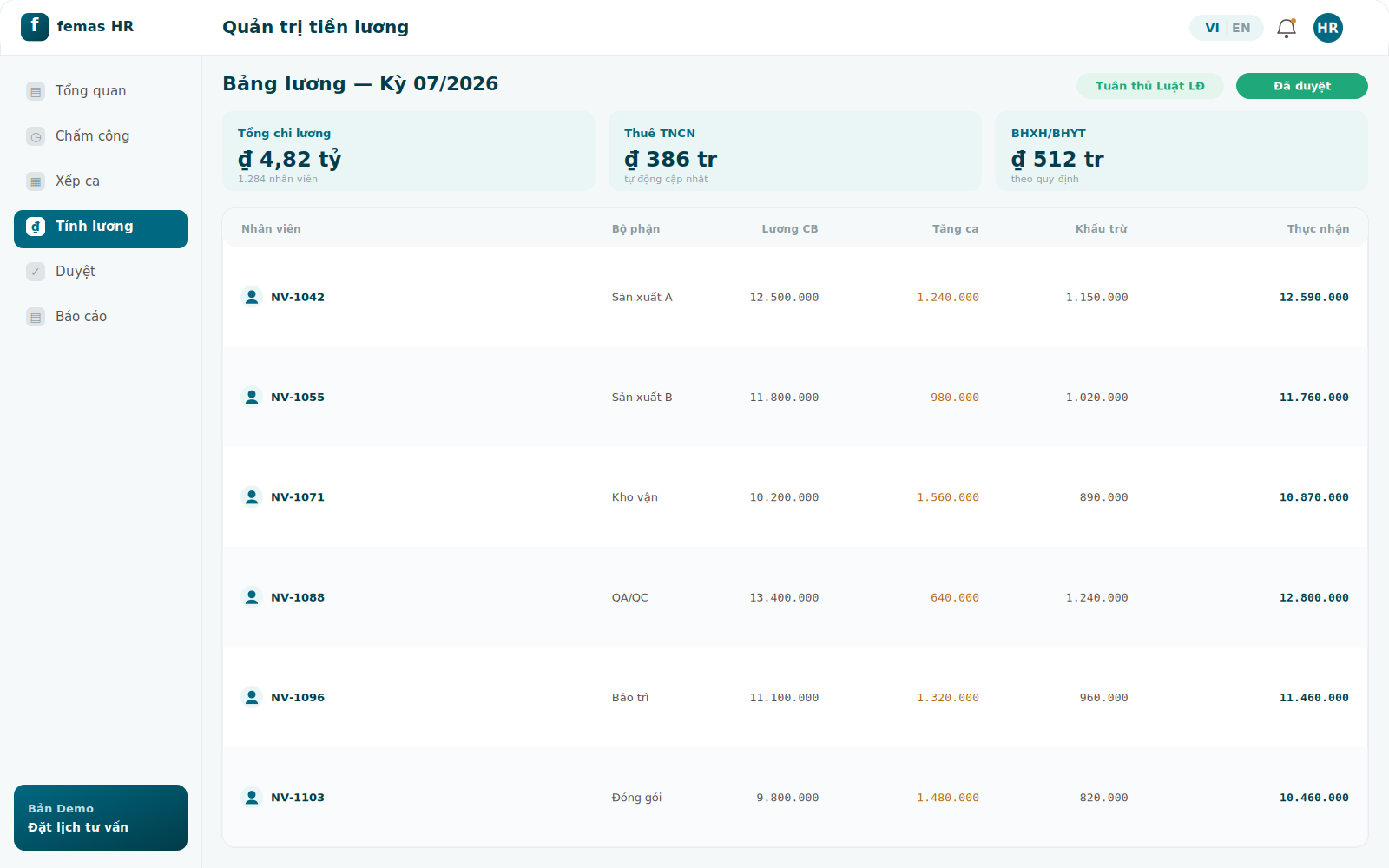
Task: Open the Tổng chi lương summary card
Action: pyautogui.click(x=409, y=151)
